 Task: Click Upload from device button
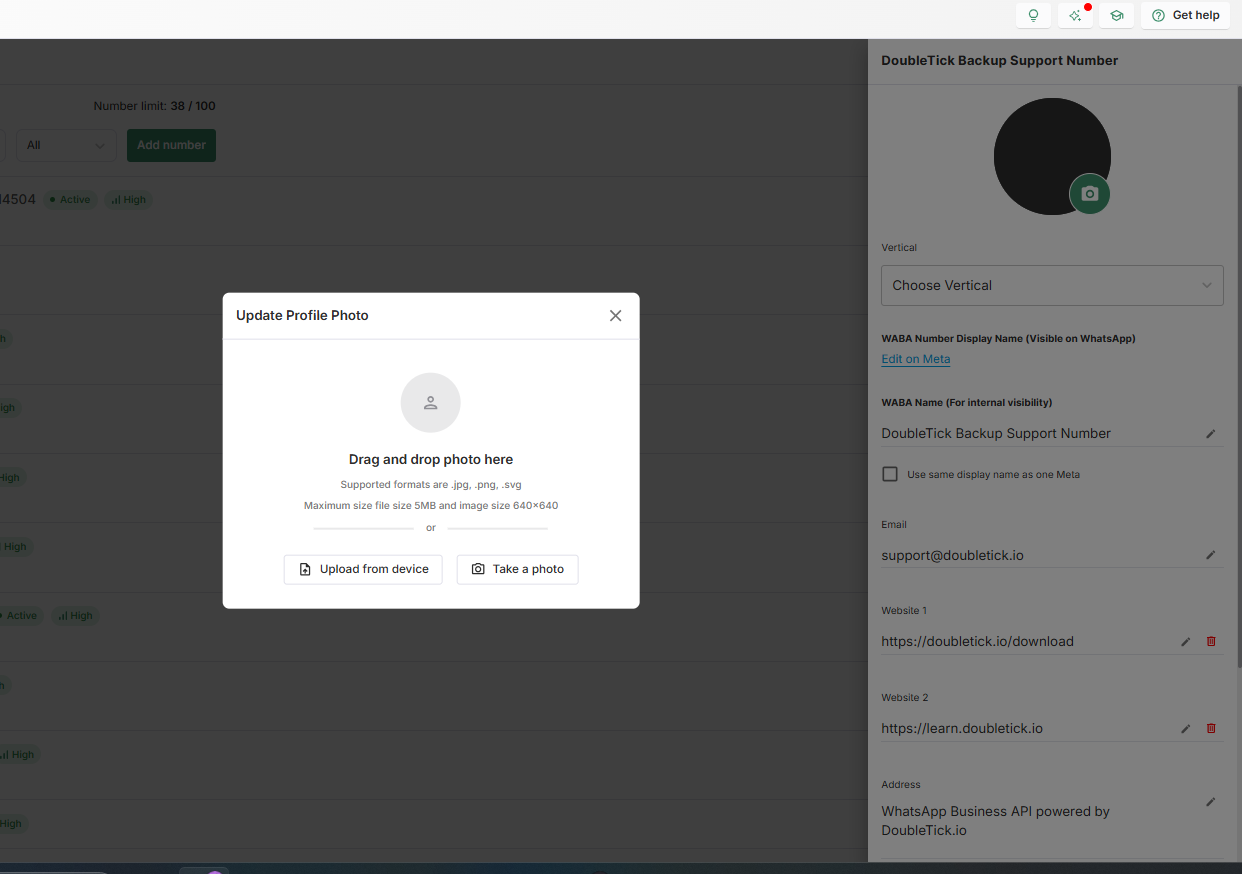363,569
